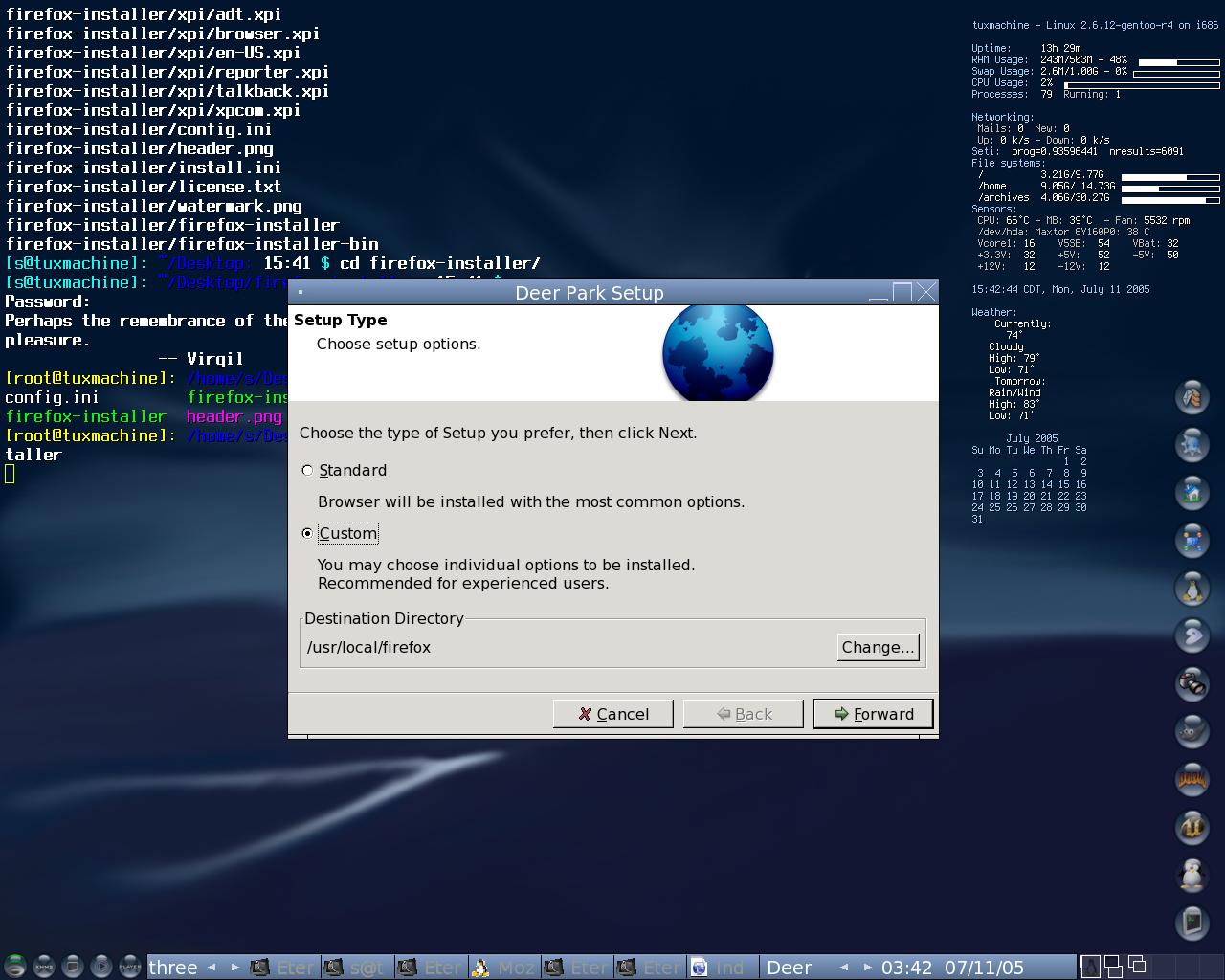Launch the Unreal Tournament orb in the dock
1225x980 pixels.
click(1192, 827)
